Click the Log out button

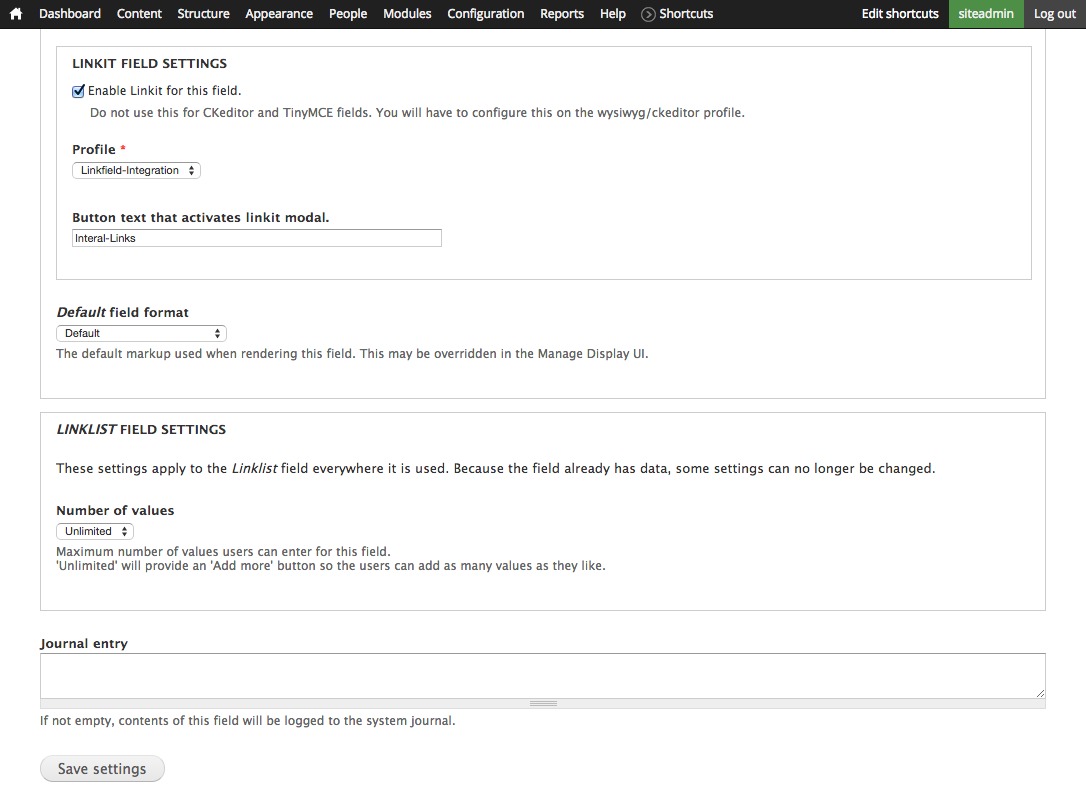point(1054,14)
